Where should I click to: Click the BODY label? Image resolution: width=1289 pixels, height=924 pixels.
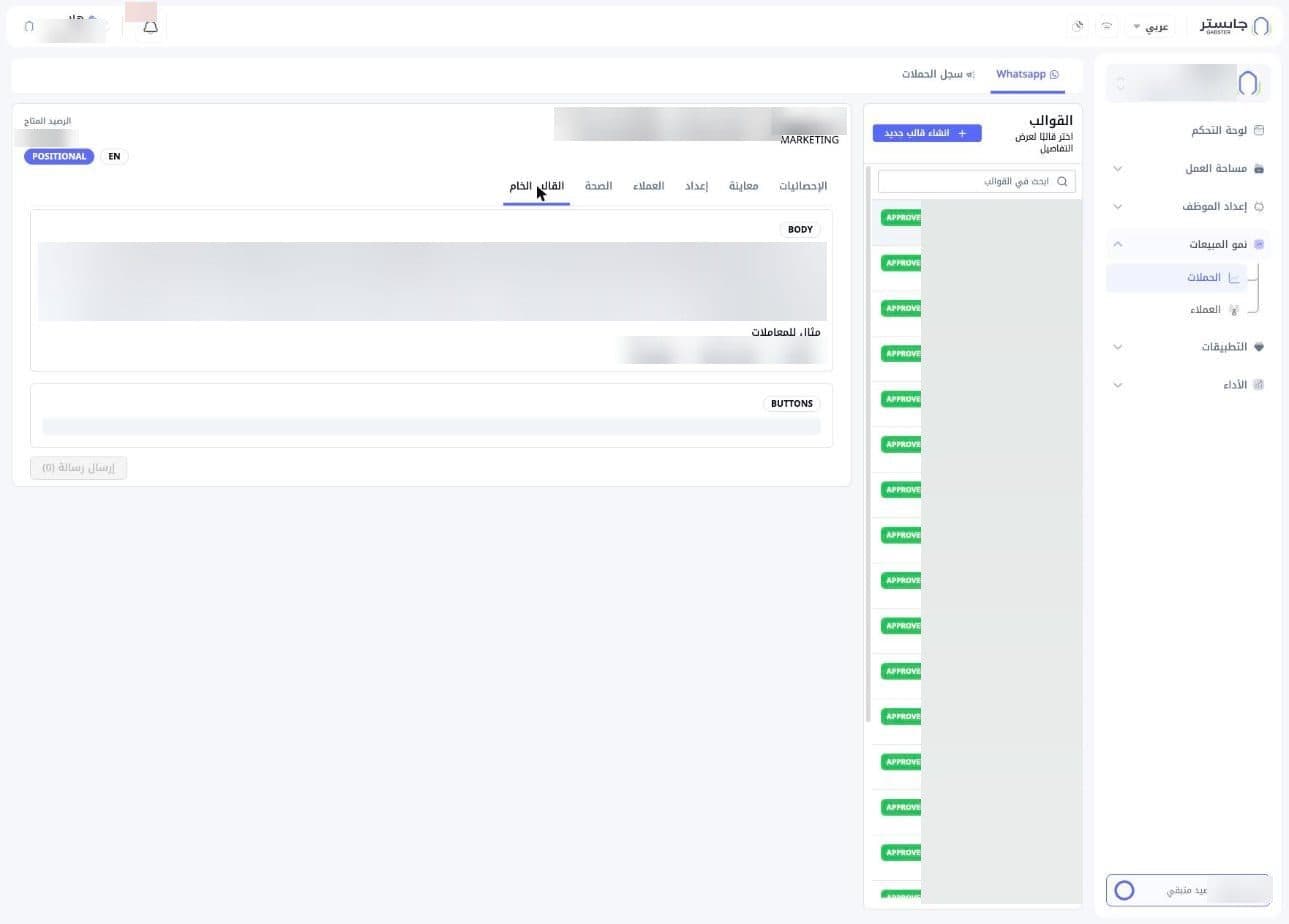[800, 230]
